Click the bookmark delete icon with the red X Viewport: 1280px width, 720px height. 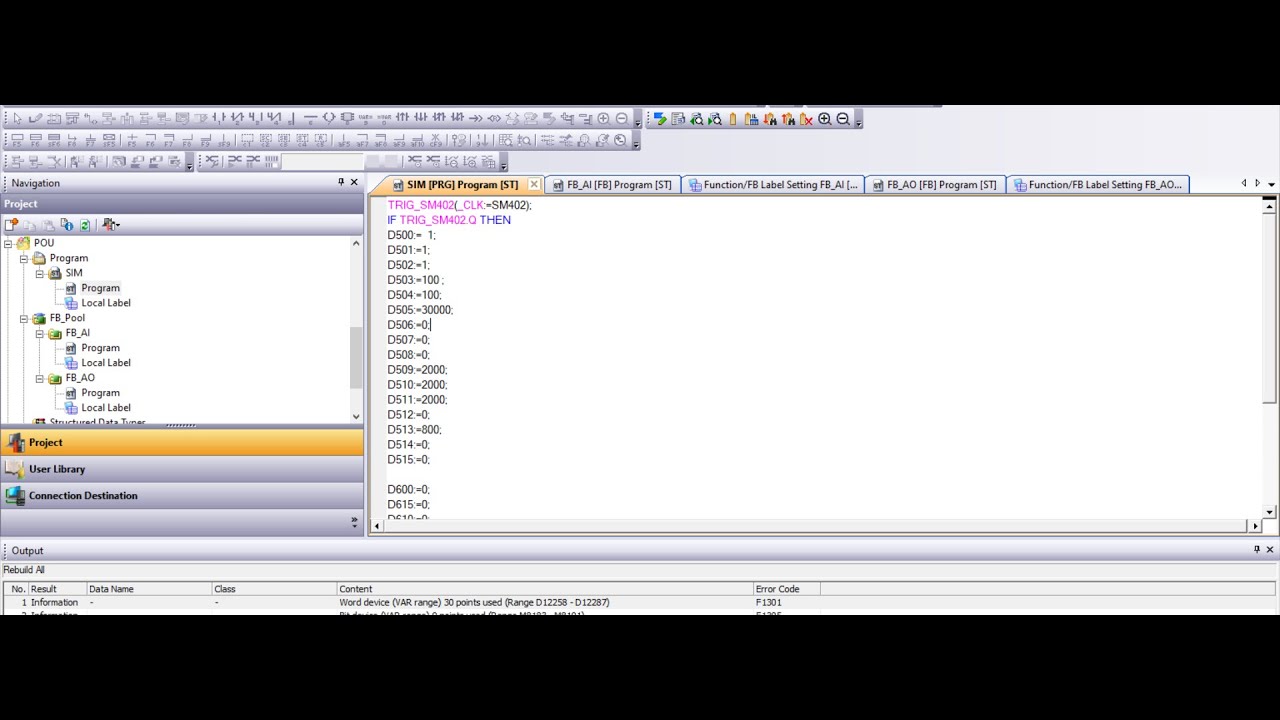[806, 119]
